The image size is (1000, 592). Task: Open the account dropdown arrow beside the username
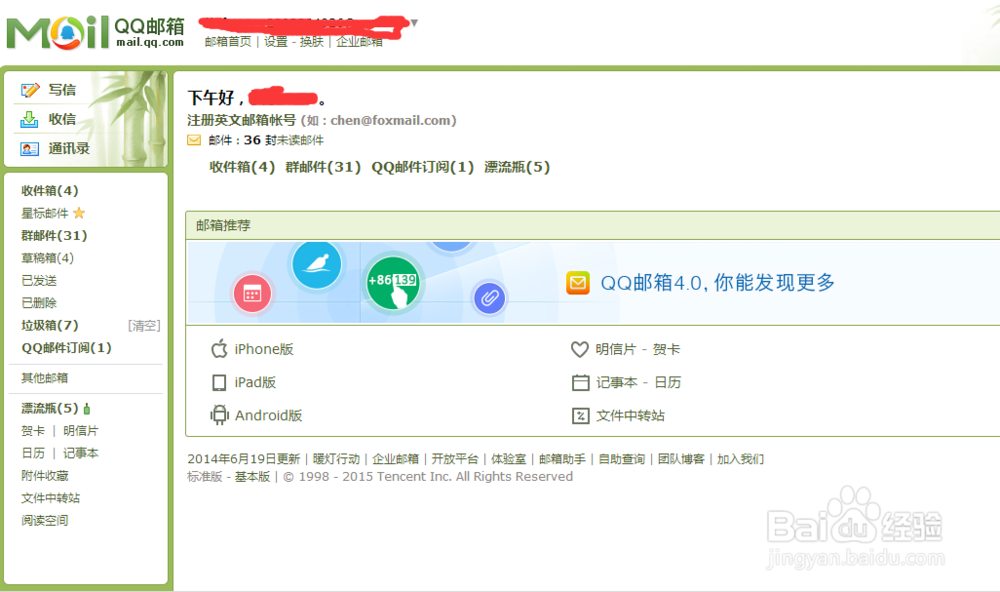[414, 23]
